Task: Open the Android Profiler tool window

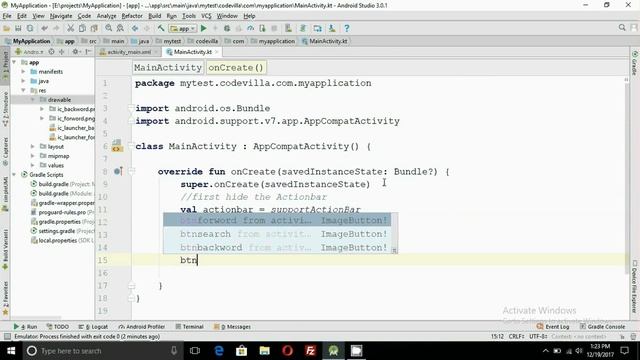Action: tap(141, 327)
